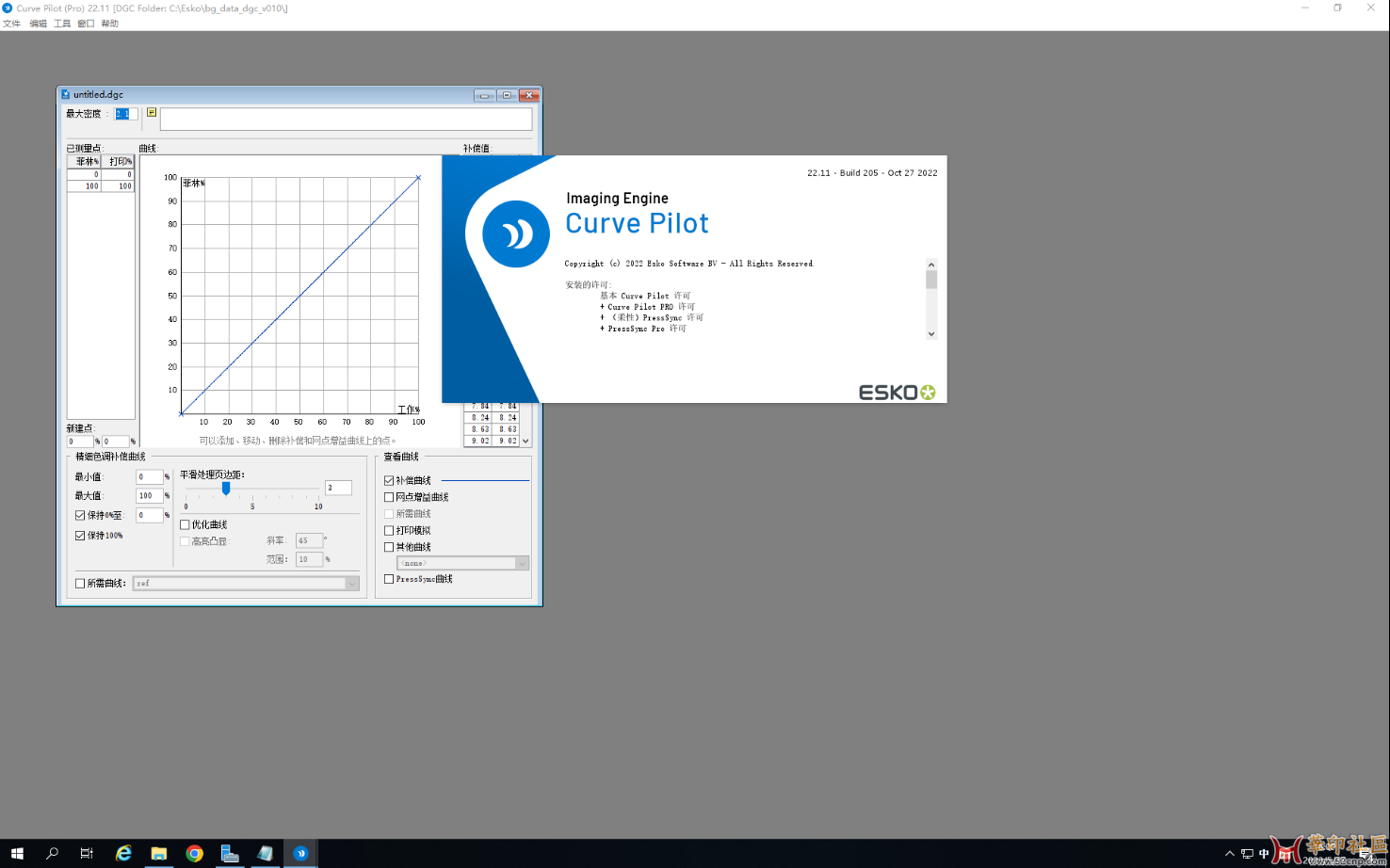Switch to Curve Pilot in the taskbar
Screen dimensions: 1390x868
point(301,853)
